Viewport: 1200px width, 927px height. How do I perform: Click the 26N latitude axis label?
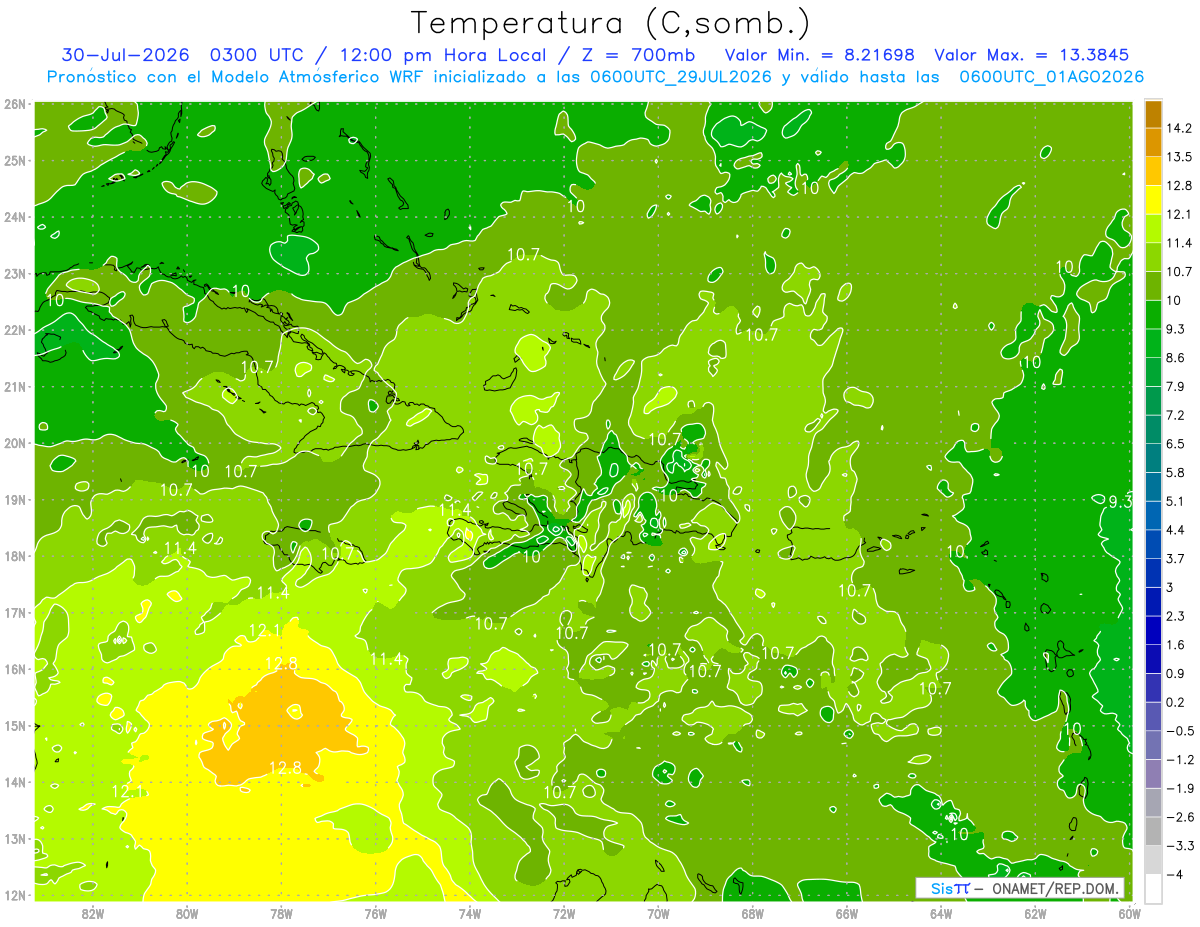tap(15, 104)
